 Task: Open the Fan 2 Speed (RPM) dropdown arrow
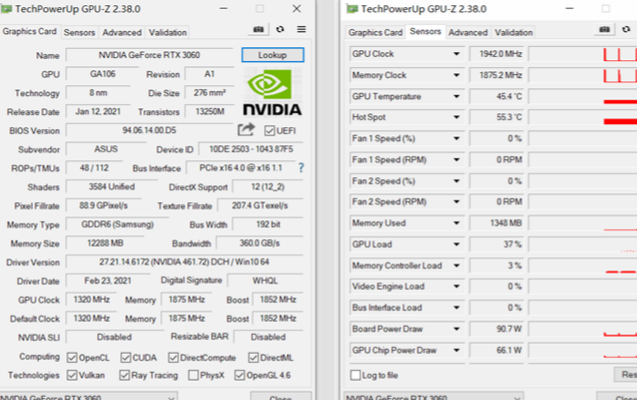click(457, 202)
